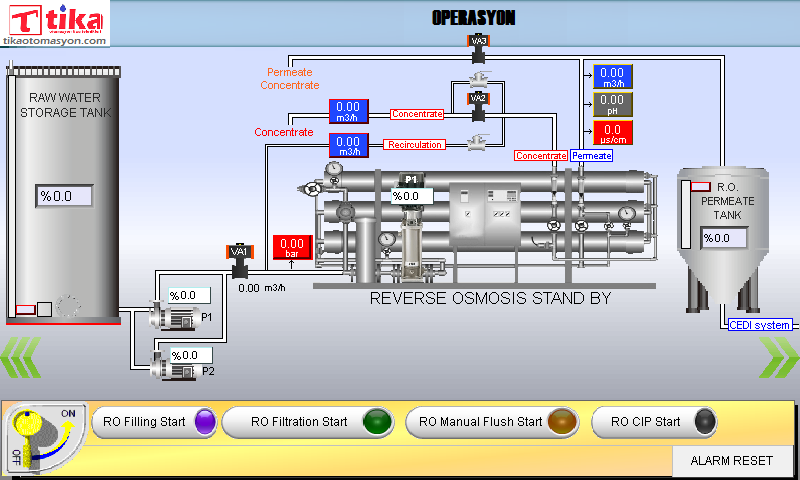Click the red bar pressure display

(x=292, y=248)
